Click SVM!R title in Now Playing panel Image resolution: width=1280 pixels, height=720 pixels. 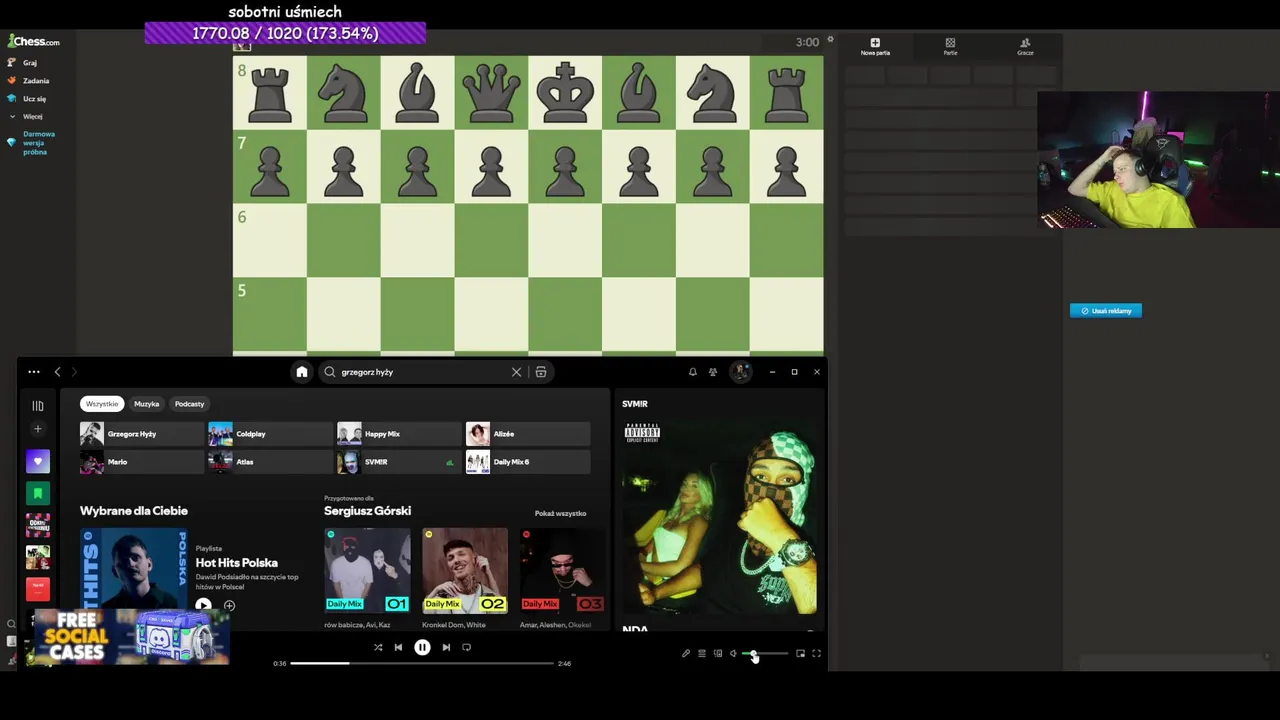[x=635, y=404]
